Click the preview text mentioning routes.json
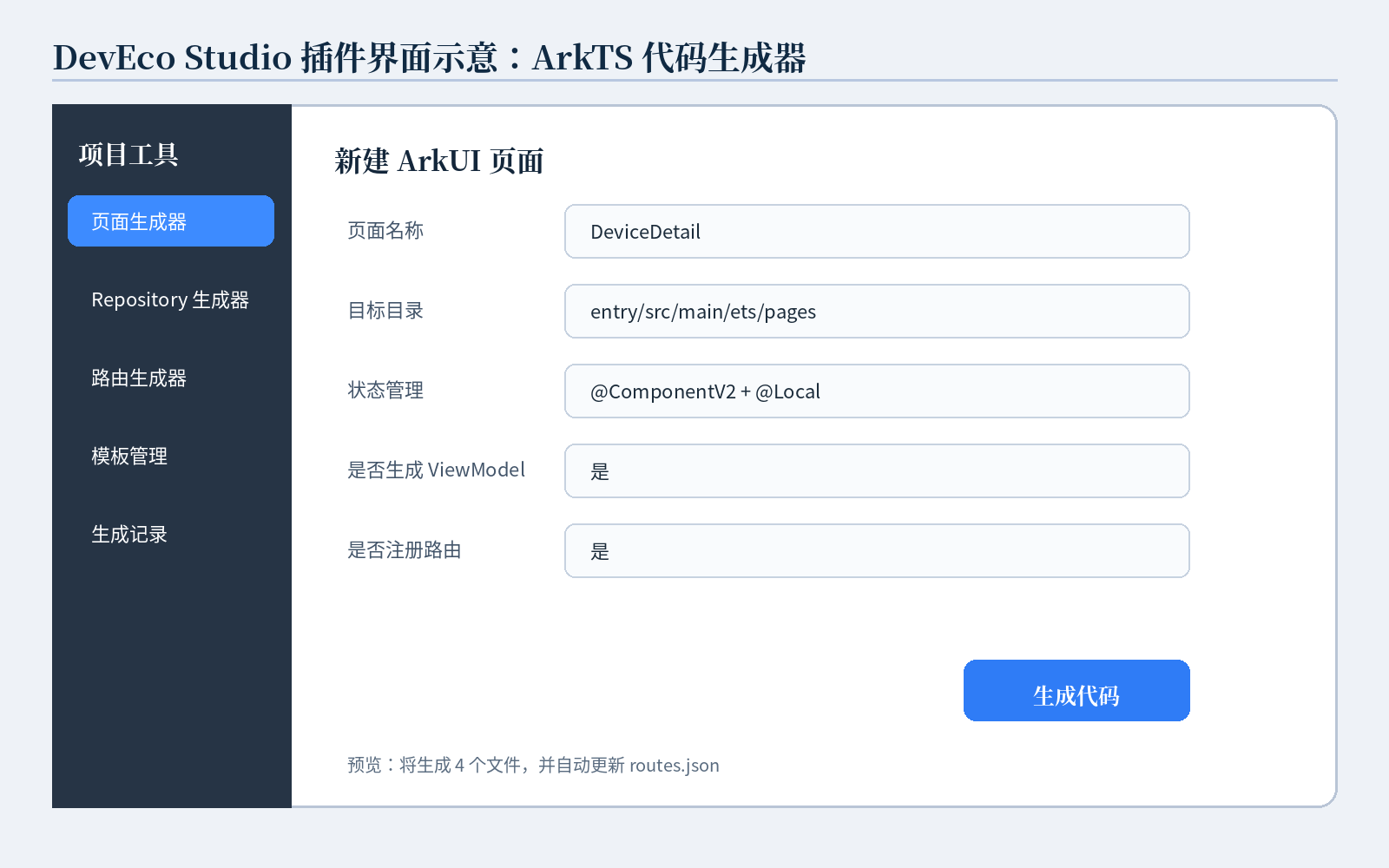Viewport: 1389px width, 868px height. [533, 766]
